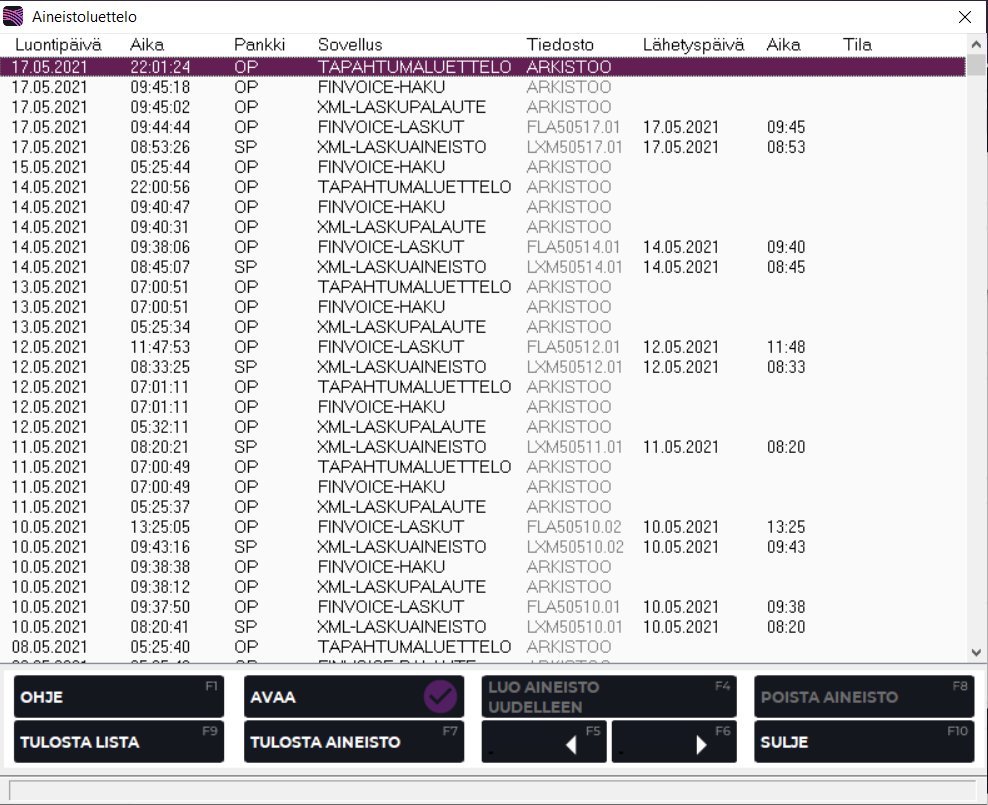Click the Pankki column header

(259, 45)
